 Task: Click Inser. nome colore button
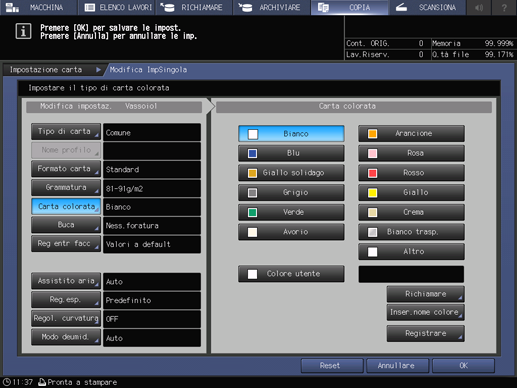point(426,312)
